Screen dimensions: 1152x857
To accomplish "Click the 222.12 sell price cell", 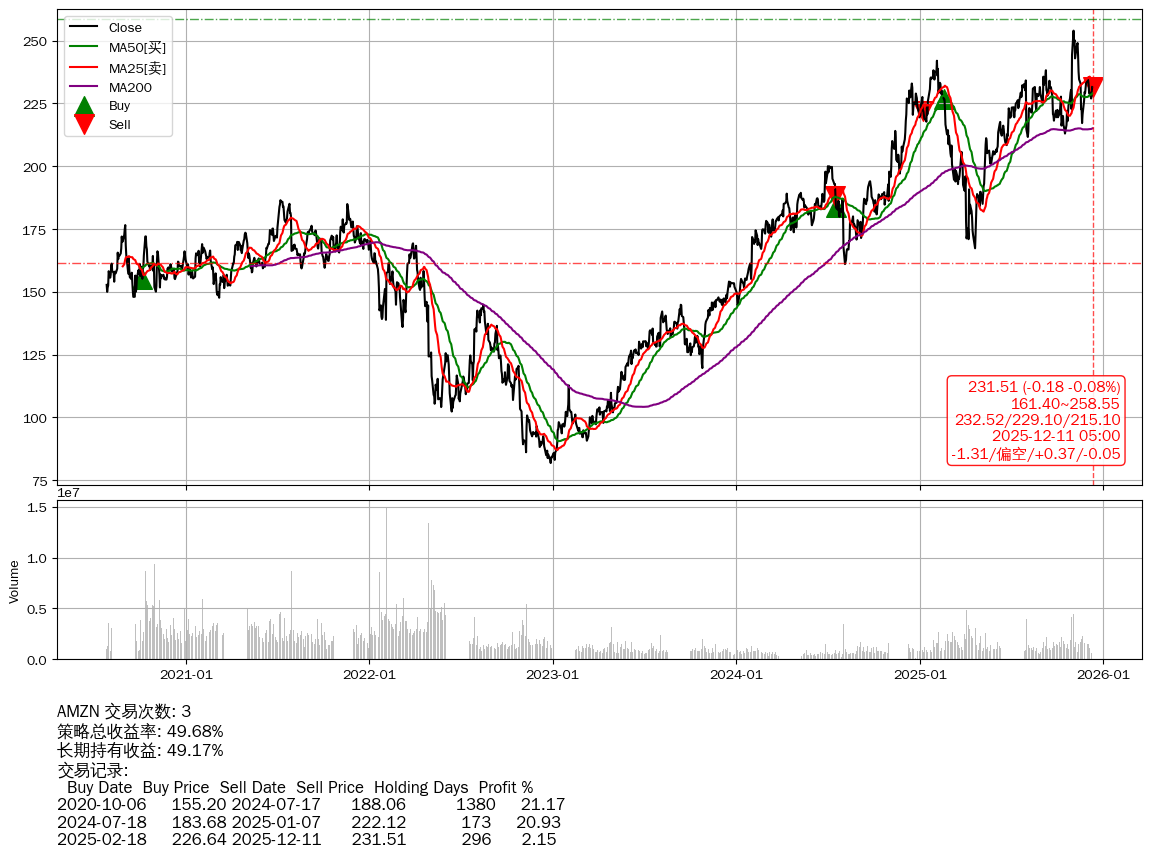I will point(379,822).
